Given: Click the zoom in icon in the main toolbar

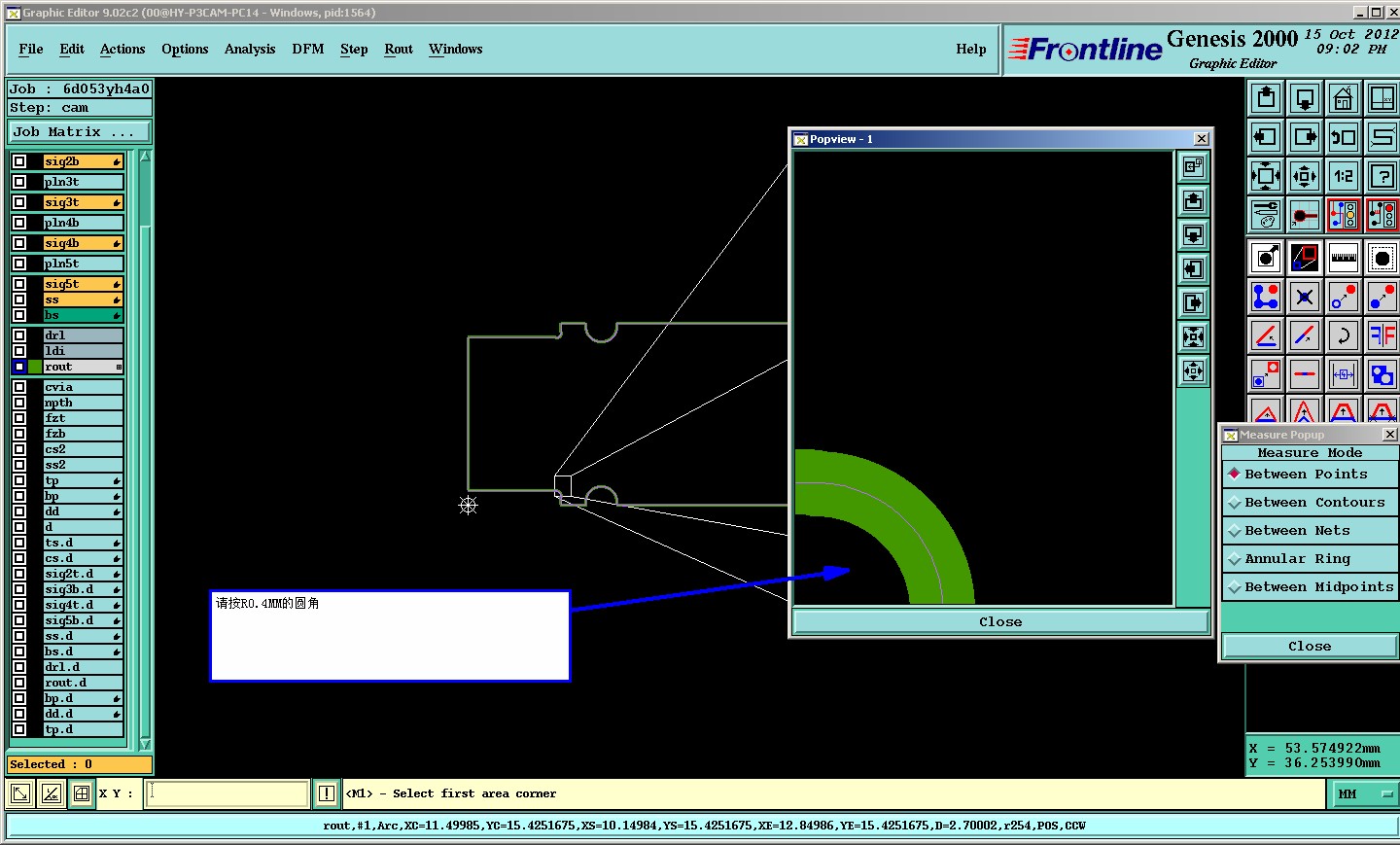Looking at the screenshot, I should (1266, 176).
